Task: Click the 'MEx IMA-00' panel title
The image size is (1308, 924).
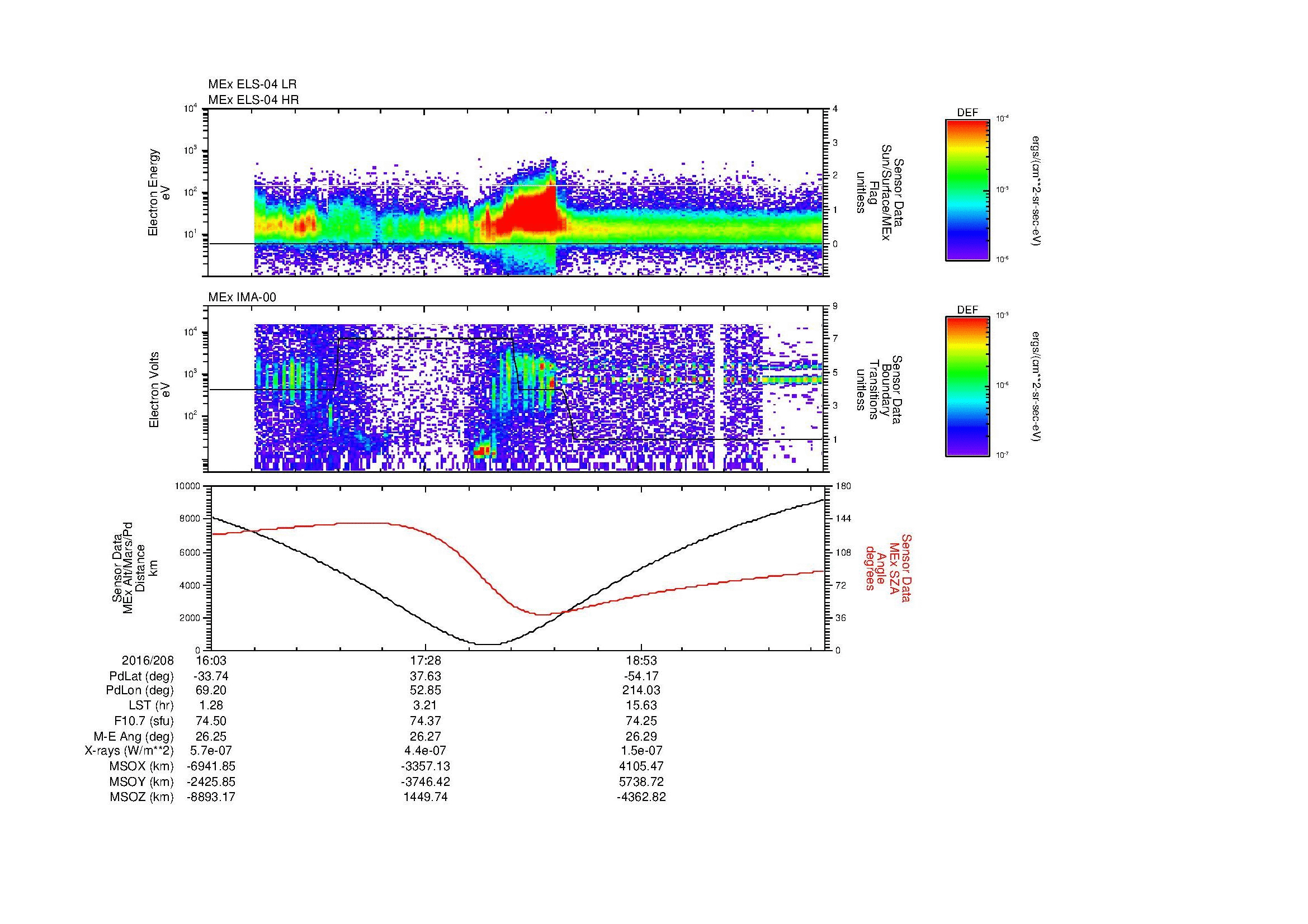Action: [242, 297]
